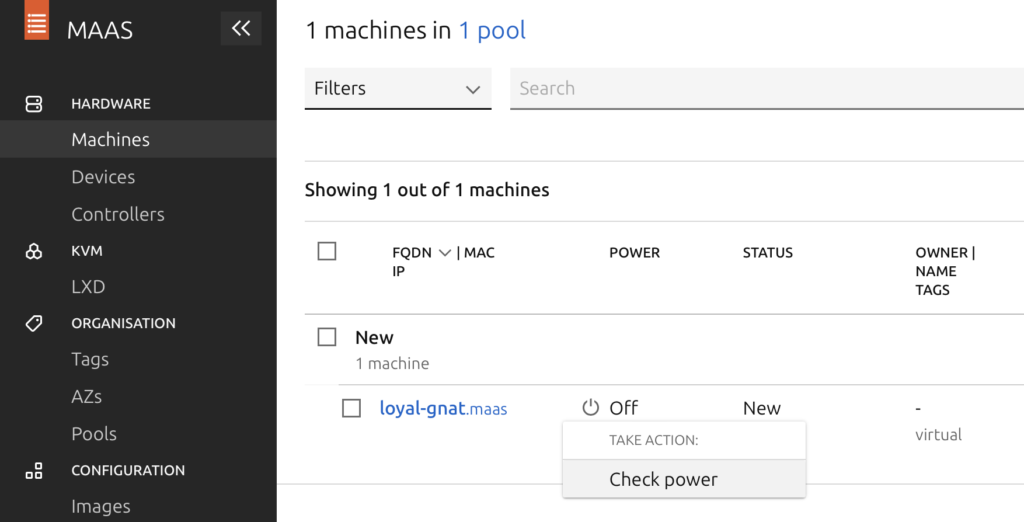Click the power icon for loyal-gnat
Image resolution: width=1024 pixels, height=522 pixels.
tap(590, 408)
